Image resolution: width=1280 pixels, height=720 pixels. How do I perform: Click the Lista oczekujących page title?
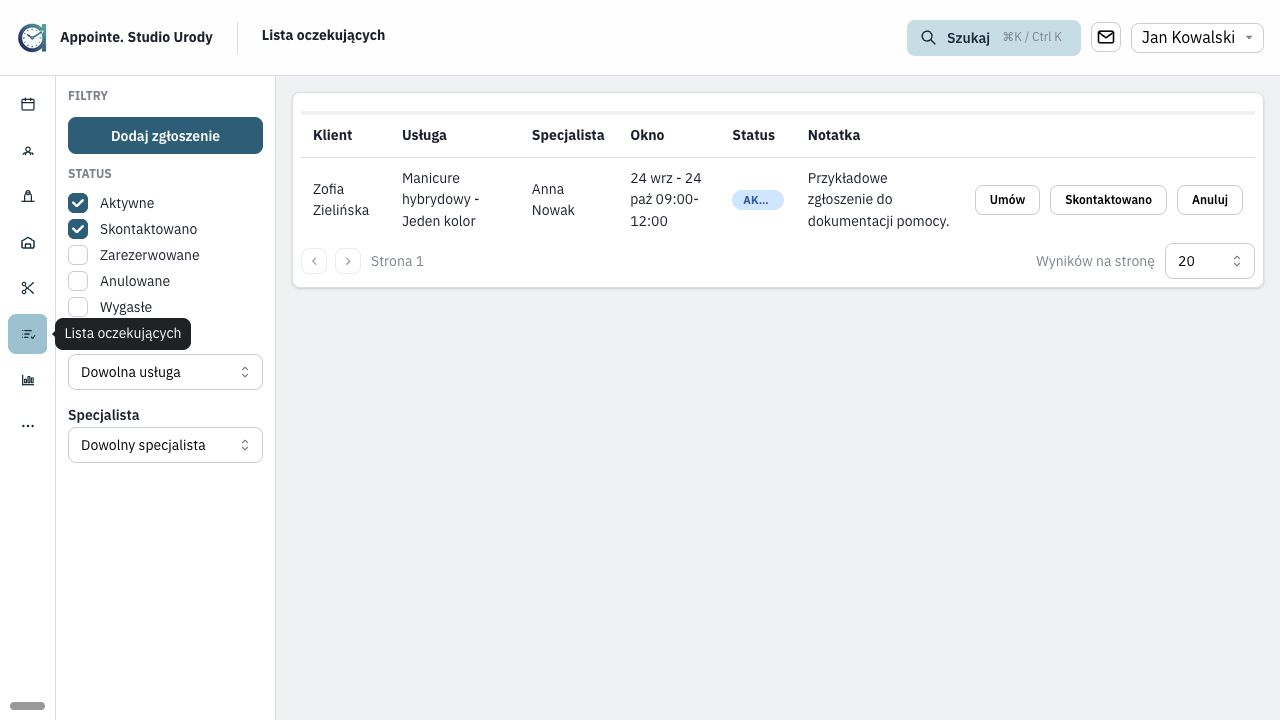pyautogui.click(x=323, y=35)
